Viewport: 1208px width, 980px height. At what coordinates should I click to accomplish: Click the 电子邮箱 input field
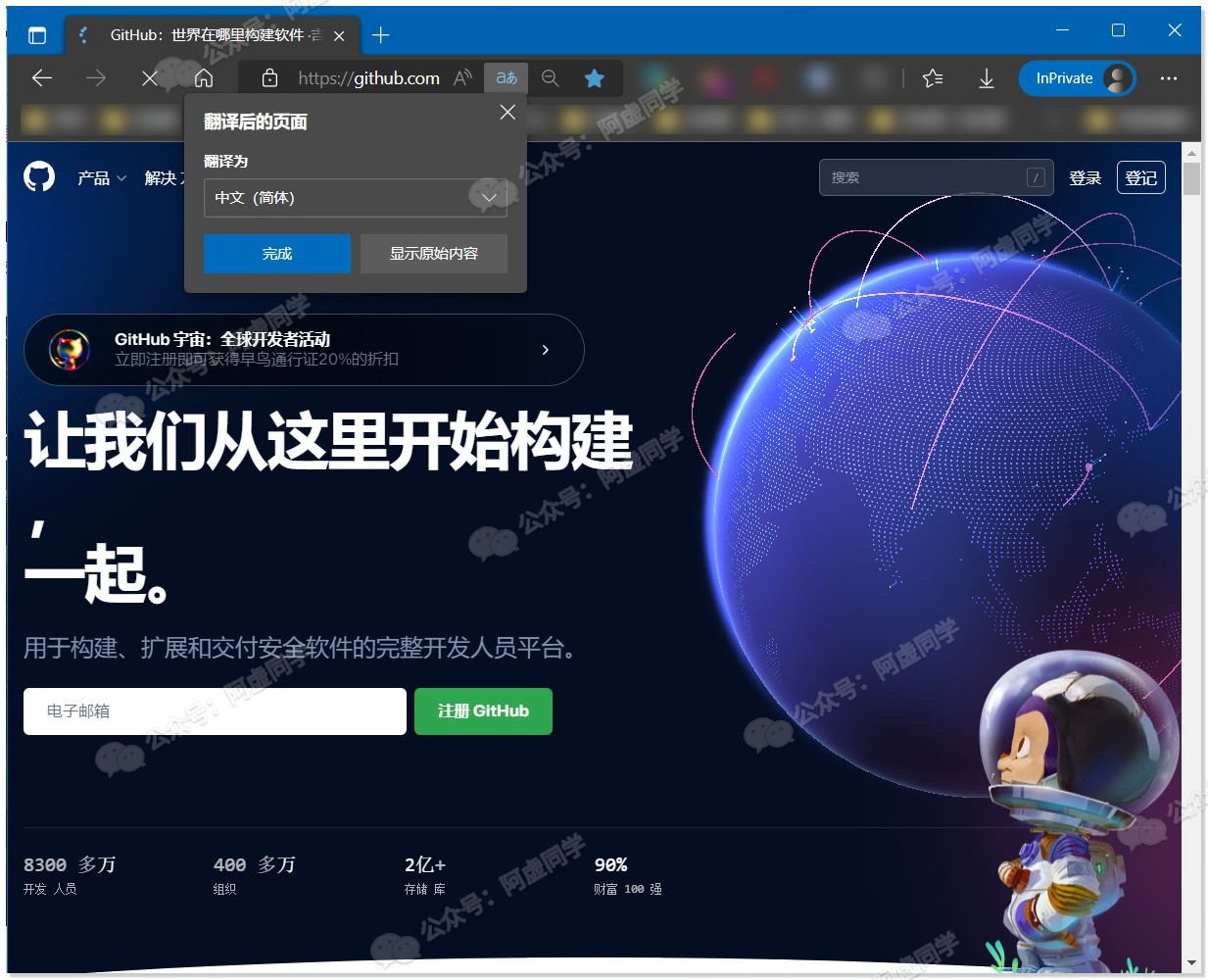pyautogui.click(x=215, y=711)
